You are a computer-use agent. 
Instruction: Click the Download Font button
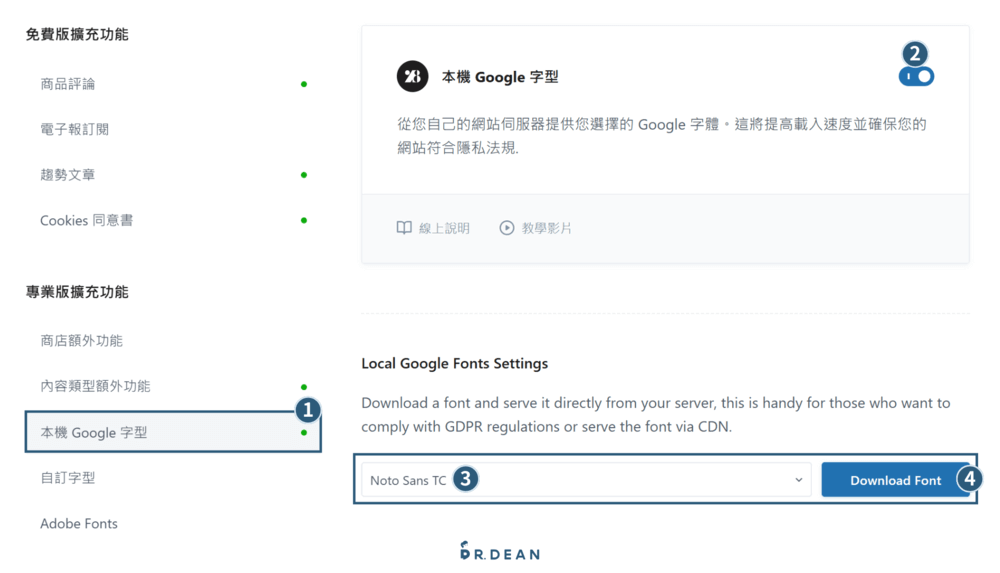click(895, 480)
